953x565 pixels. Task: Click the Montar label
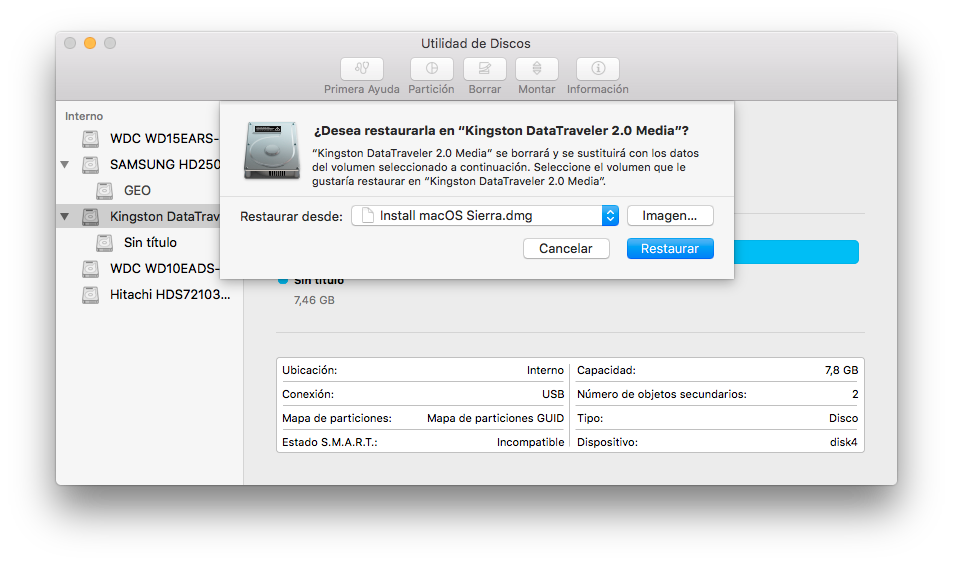[x=537, y=89]
